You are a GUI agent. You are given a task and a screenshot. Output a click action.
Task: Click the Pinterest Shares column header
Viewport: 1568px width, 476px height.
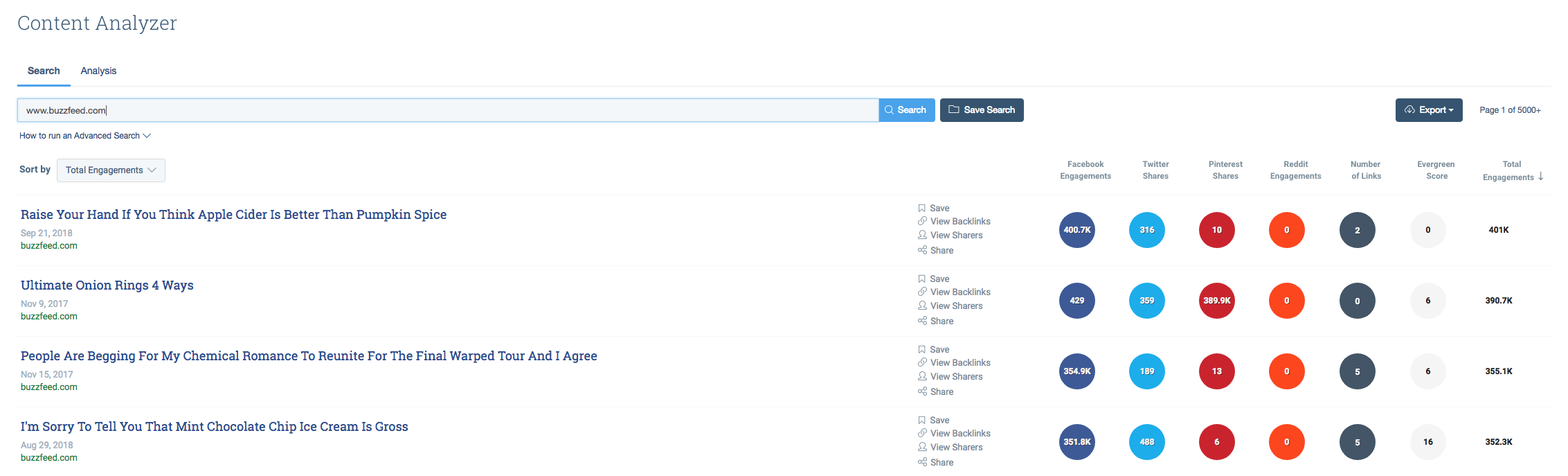pyautogui.click(x=1225, y=170)
